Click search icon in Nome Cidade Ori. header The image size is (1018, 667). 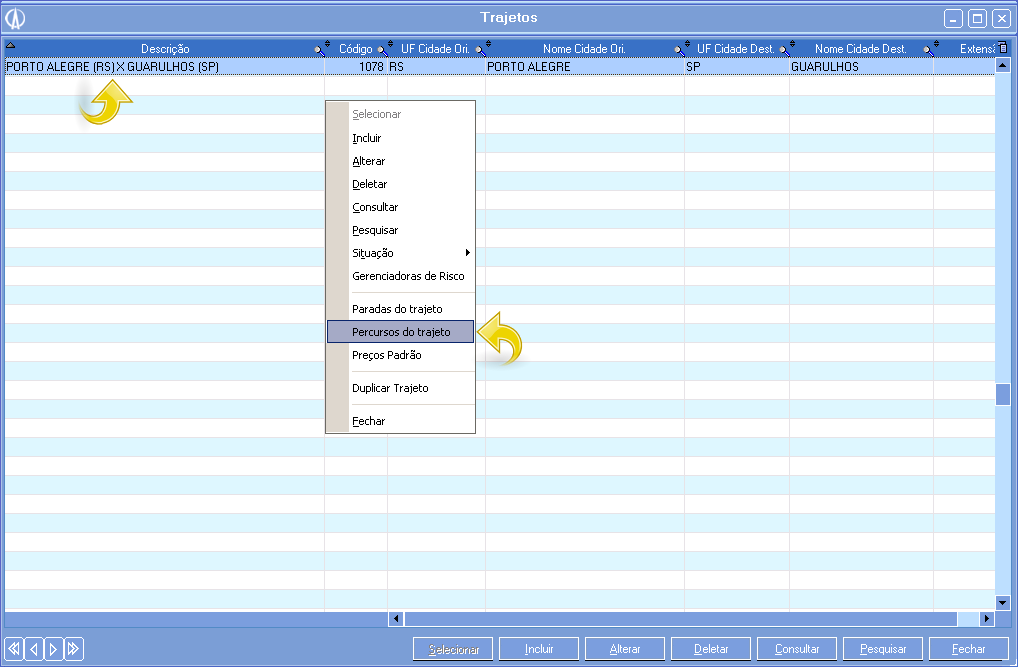(x=679, y=49)
